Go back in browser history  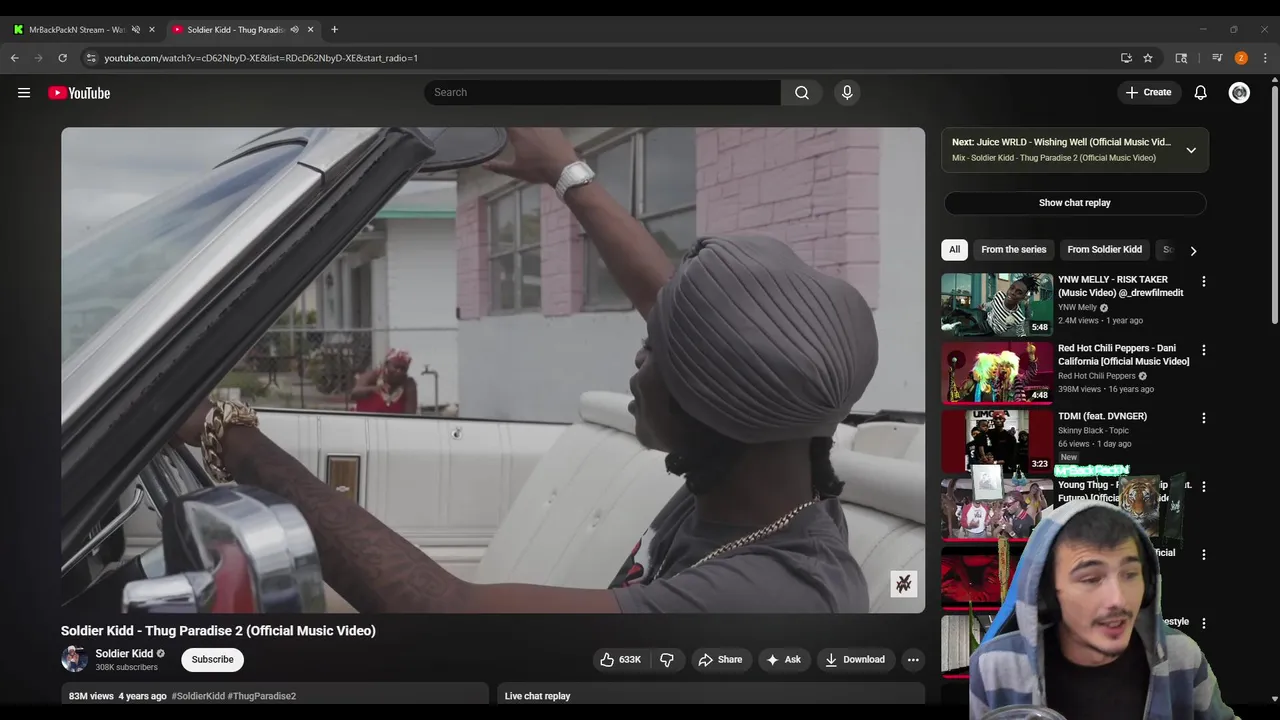15,58
